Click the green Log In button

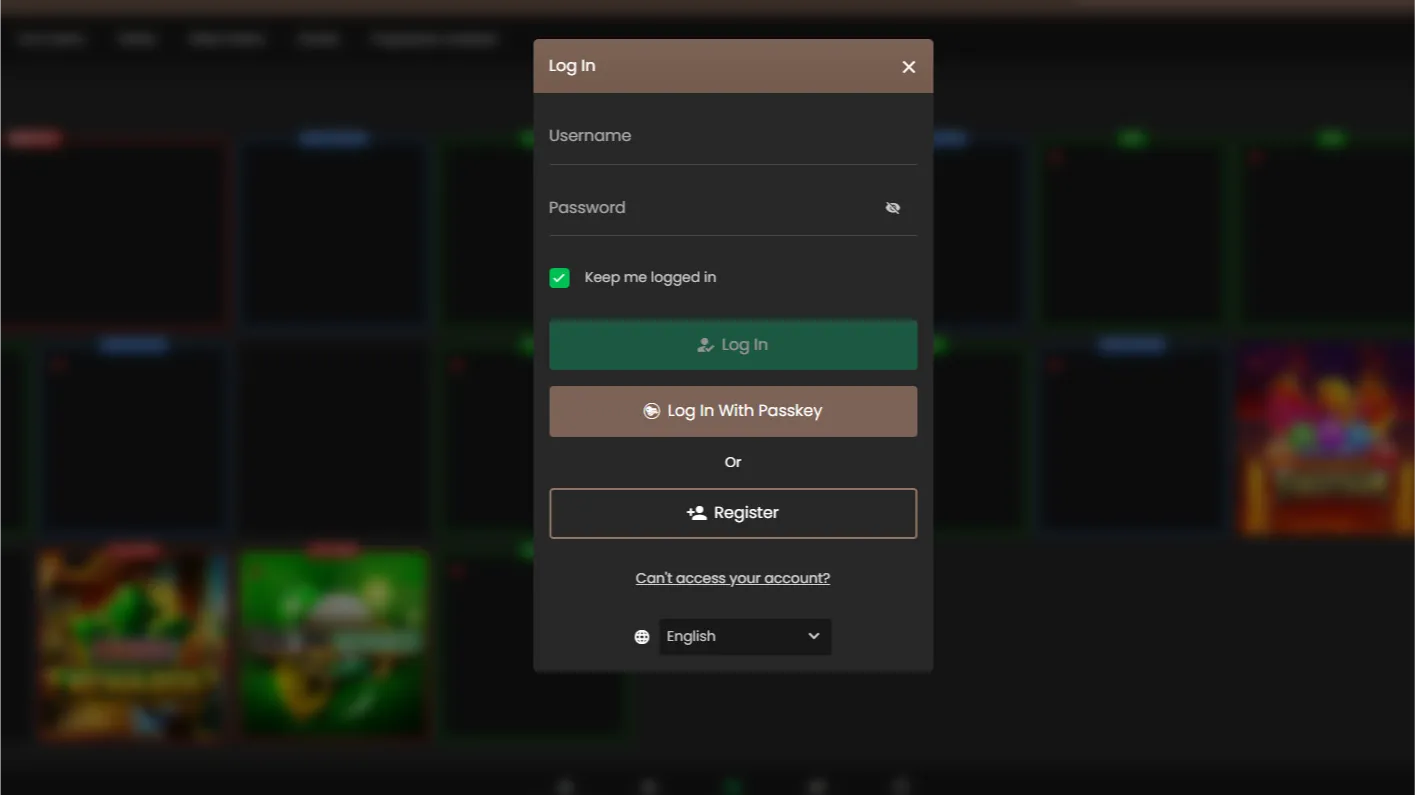[x=733, y=345]
